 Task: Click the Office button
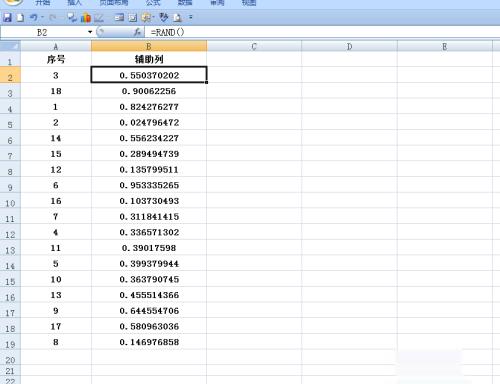(x=13, y=2)
